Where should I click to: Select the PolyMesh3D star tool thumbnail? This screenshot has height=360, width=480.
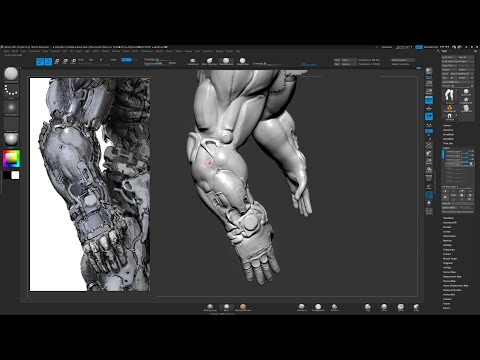click(466, 99)
